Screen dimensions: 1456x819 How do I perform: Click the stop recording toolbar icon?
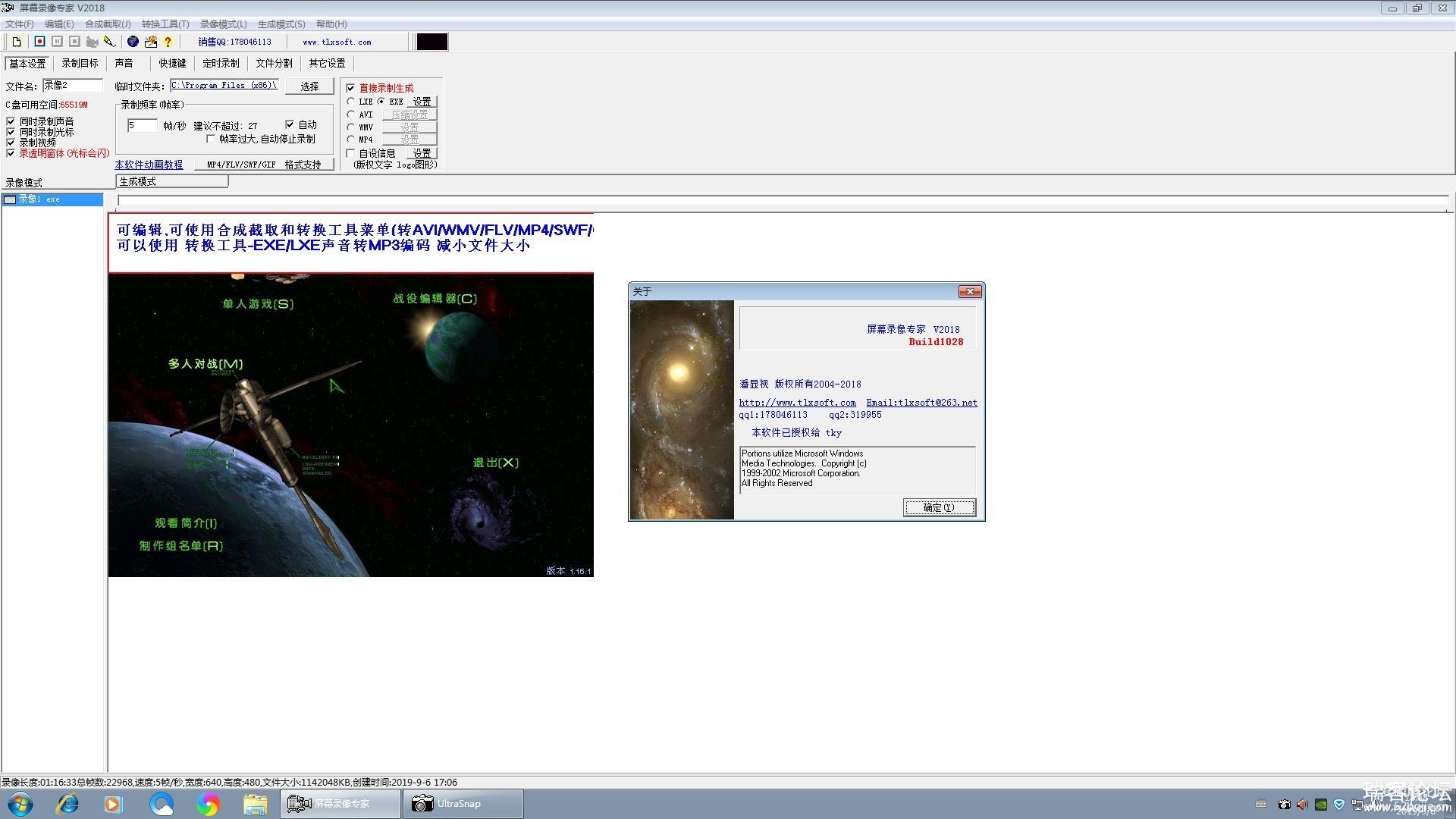tap(74, 42)
